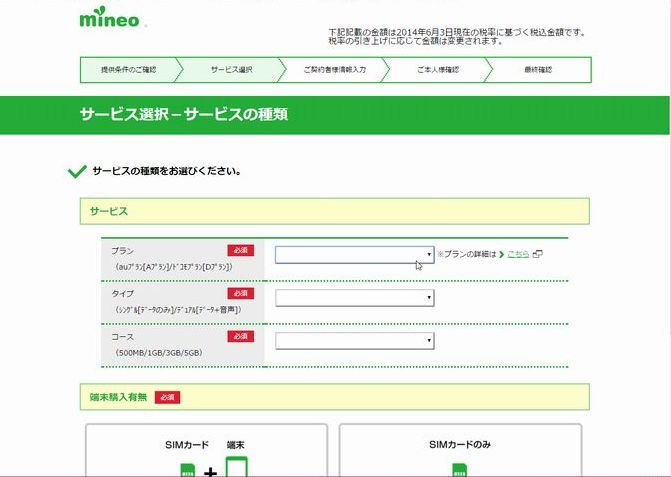Image resolution: width=671 pixels, height=477 pixels.
Task: Choose the SIMカード + 端末 option card
Action: [207, 450]
